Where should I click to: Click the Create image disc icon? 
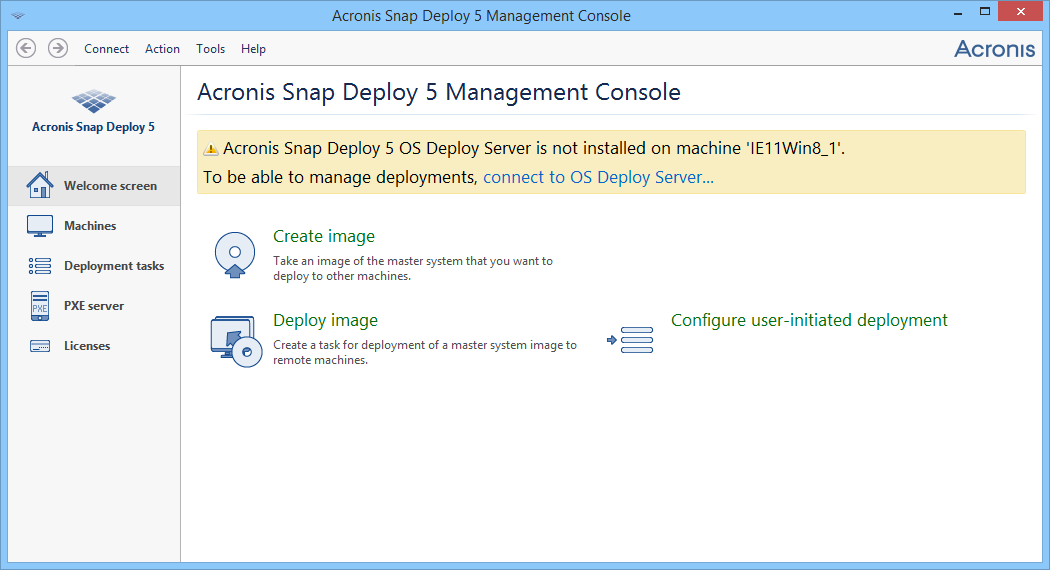[x=234, y=255]
